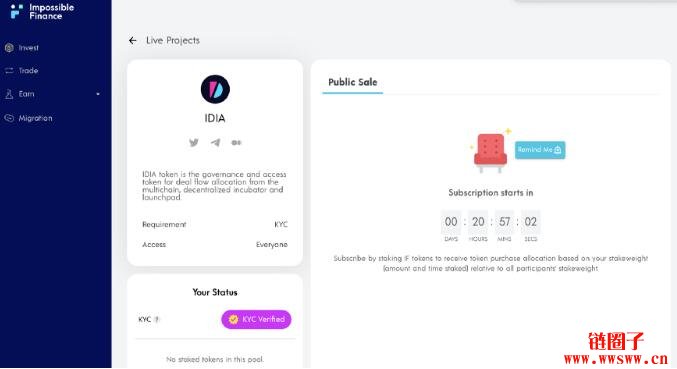Click the KYC help question mark
The image size is (677, 369).
(157, 319)
